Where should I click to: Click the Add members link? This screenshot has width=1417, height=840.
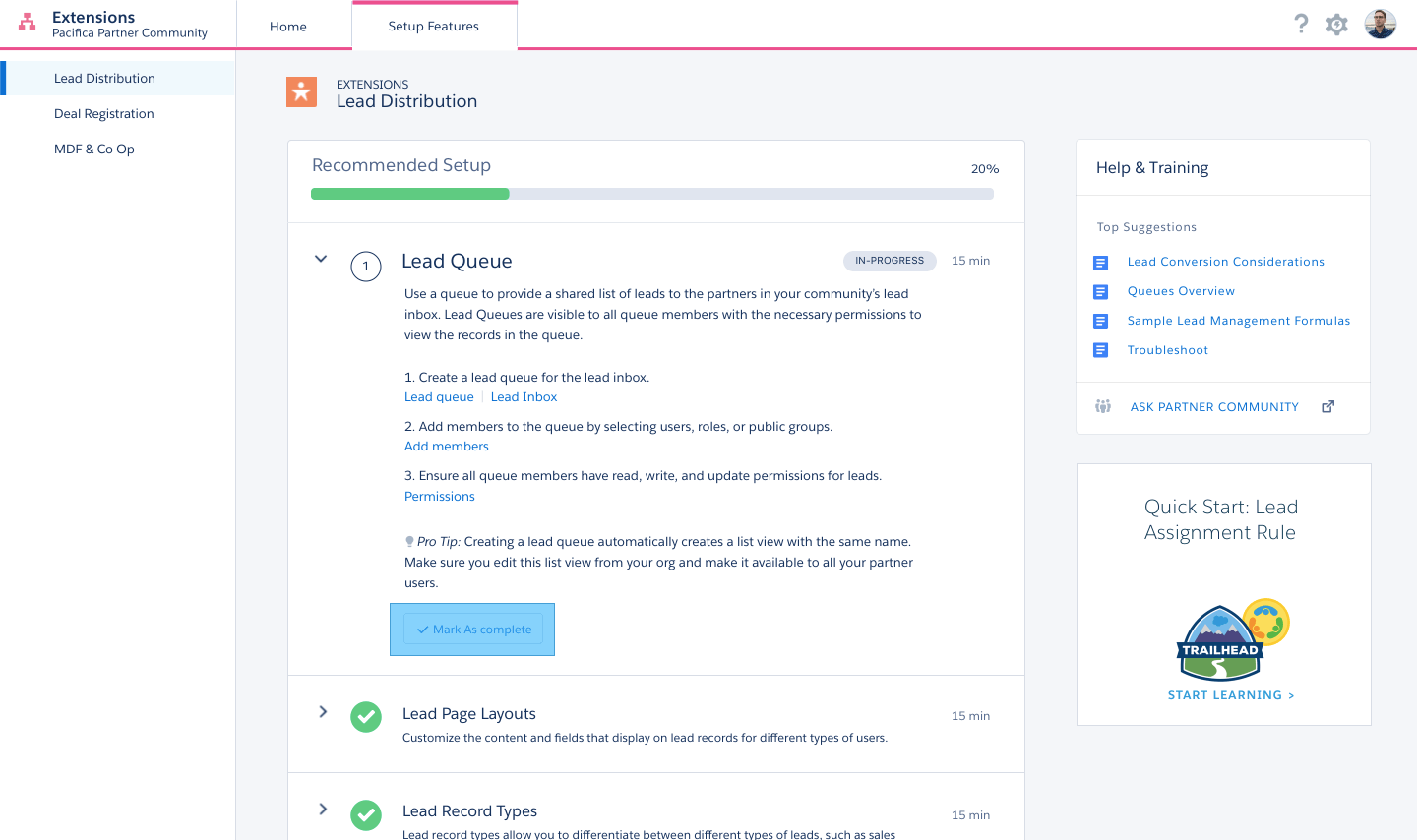[447, 447]
